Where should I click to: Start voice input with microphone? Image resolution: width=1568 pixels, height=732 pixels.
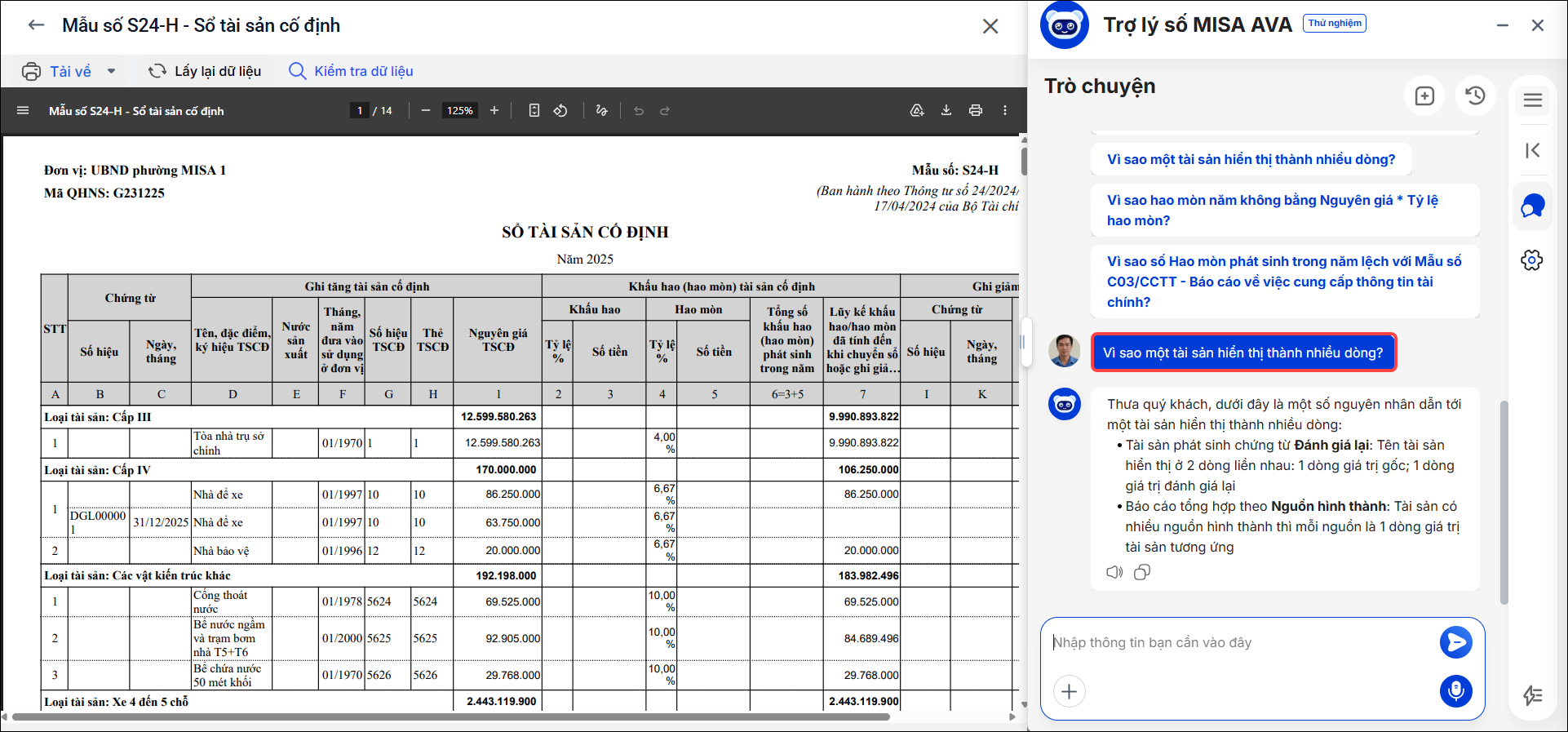pos(1455,691)
